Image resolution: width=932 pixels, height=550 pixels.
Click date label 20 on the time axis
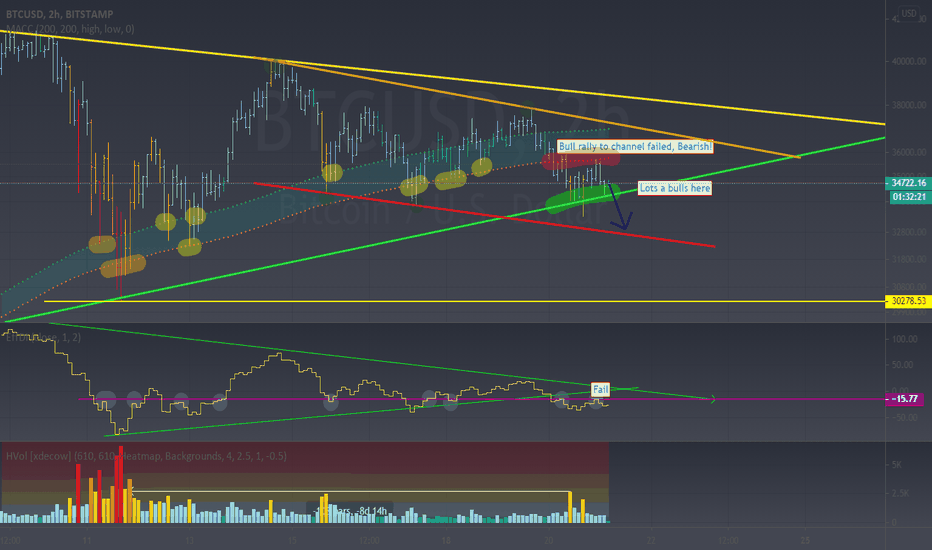tap(549, 540)
